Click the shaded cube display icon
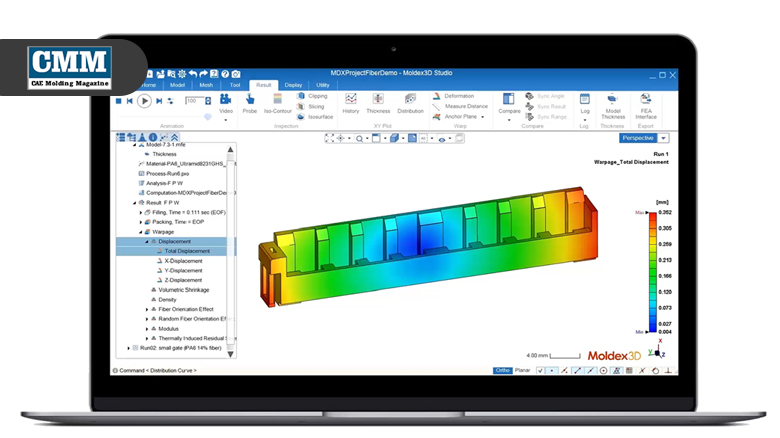Image resolution: width=780 pixels, height=438 pixels. coord(394,138)
